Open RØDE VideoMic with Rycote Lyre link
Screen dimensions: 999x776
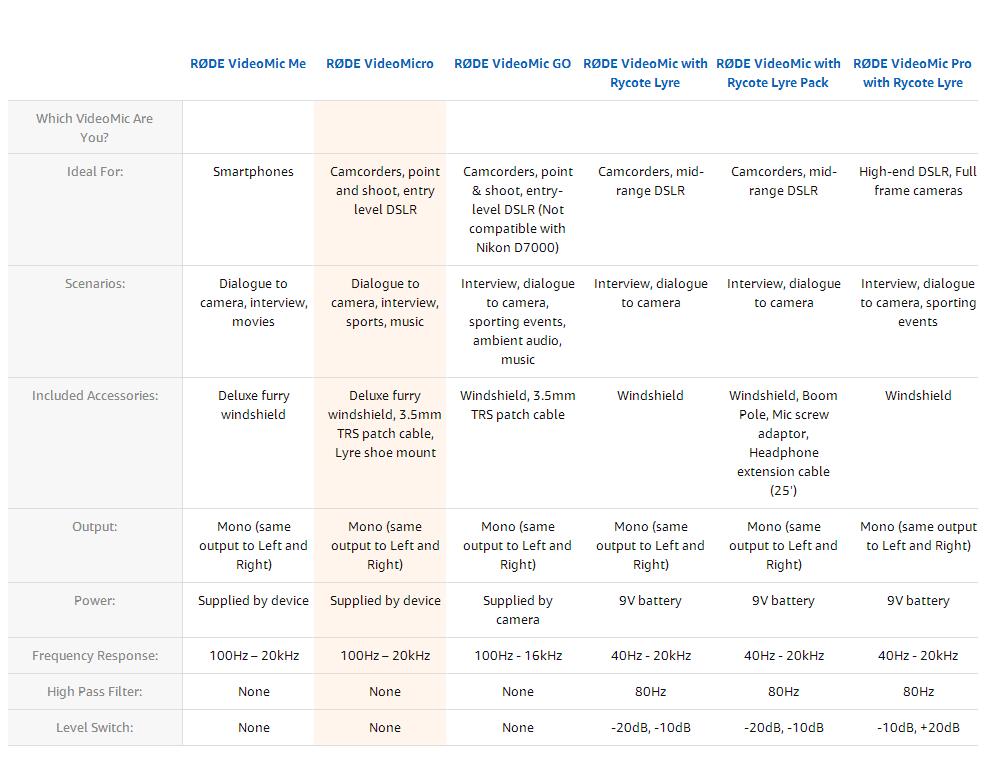645,73
